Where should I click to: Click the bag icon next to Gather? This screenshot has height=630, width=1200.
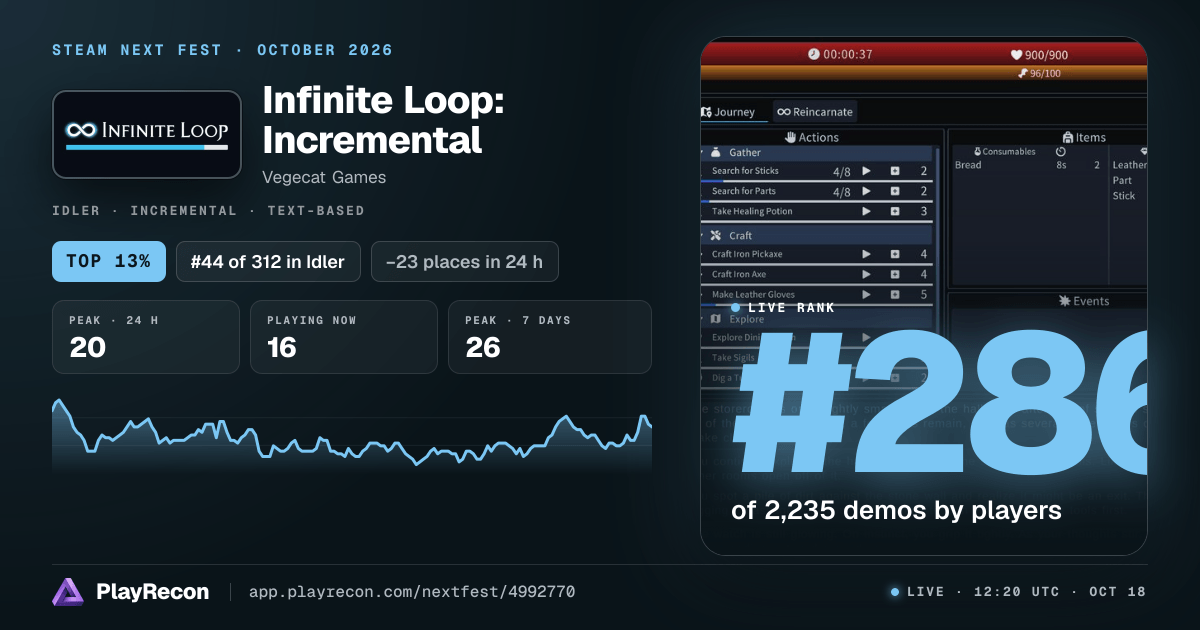[x=715, y=153]
